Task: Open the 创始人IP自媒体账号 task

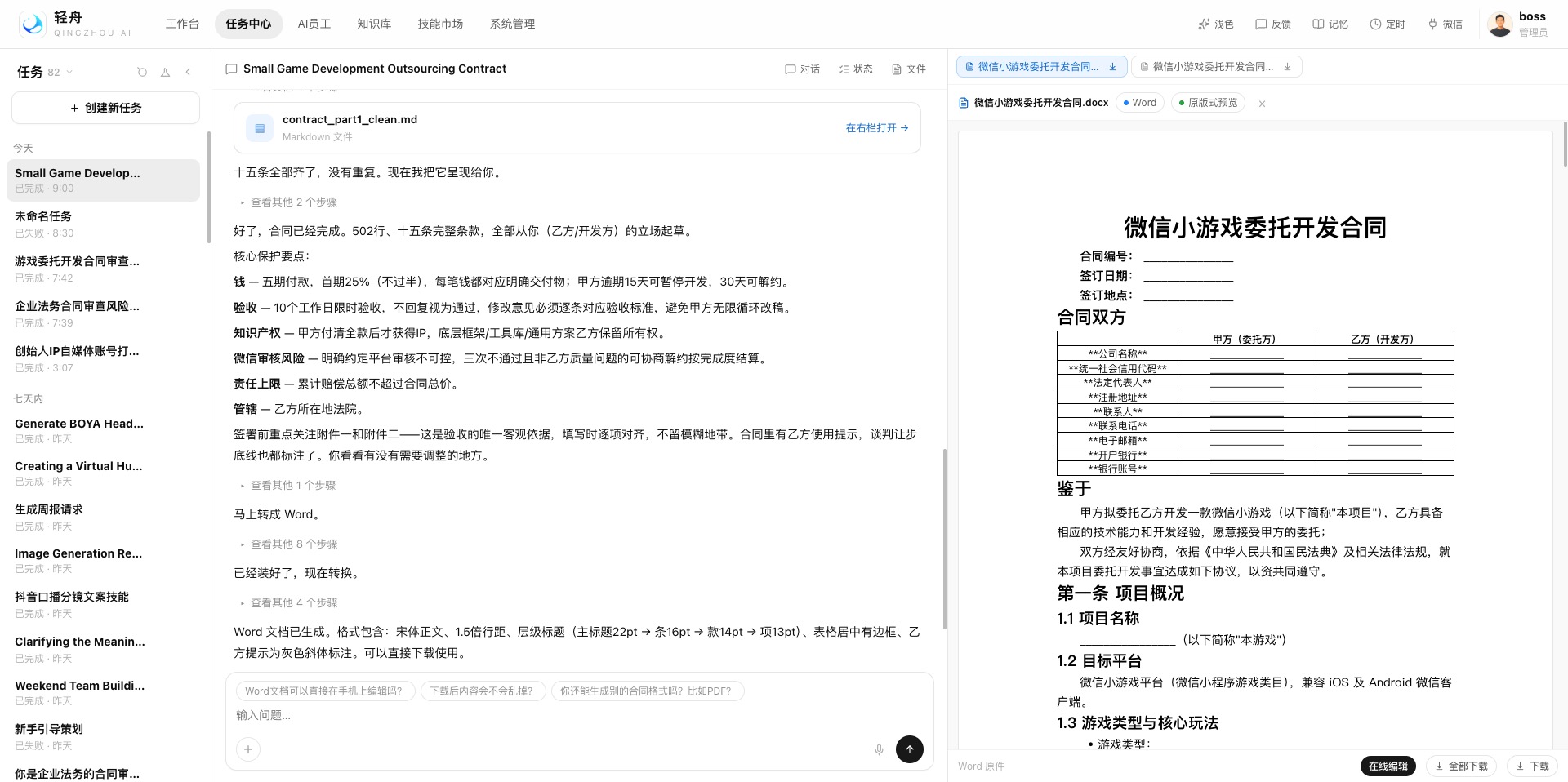Action: [x=103, y=359]
